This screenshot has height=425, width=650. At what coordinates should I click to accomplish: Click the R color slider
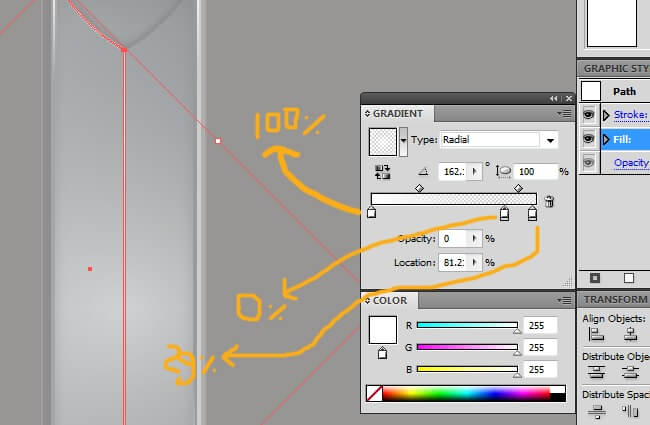467,325
